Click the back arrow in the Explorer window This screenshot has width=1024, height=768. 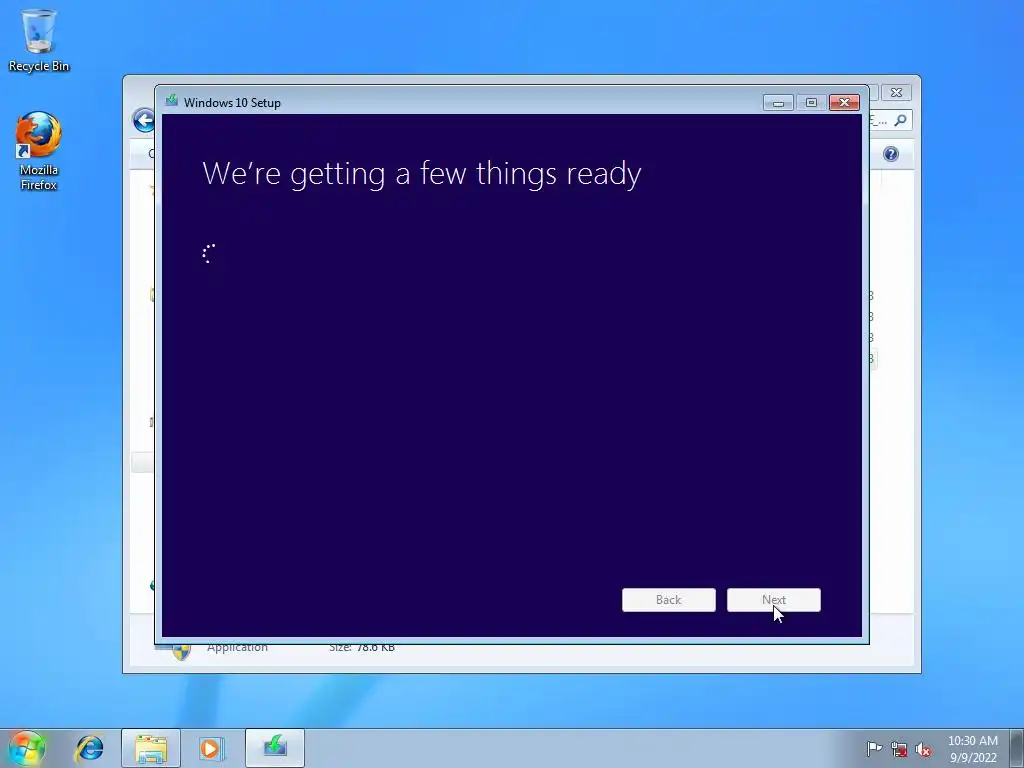[x=143, y=120]
